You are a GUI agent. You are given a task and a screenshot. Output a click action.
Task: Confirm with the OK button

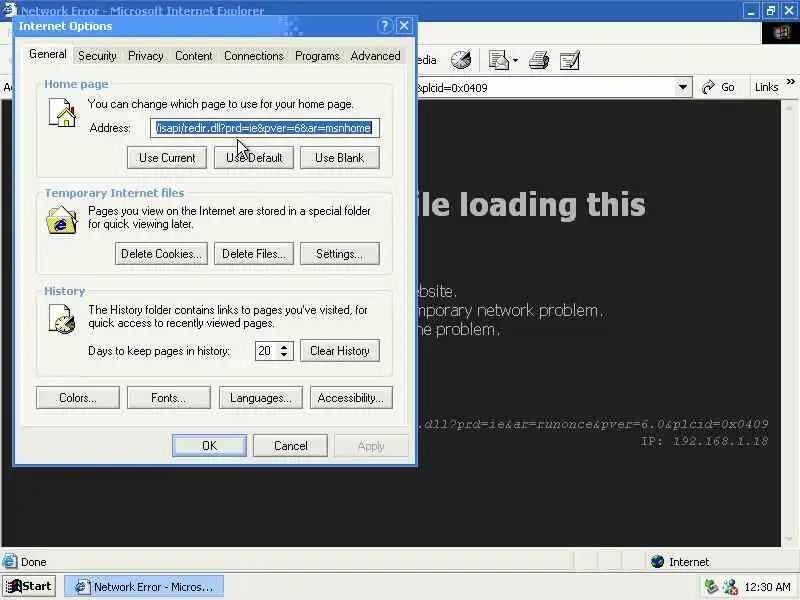coord(209,445)
